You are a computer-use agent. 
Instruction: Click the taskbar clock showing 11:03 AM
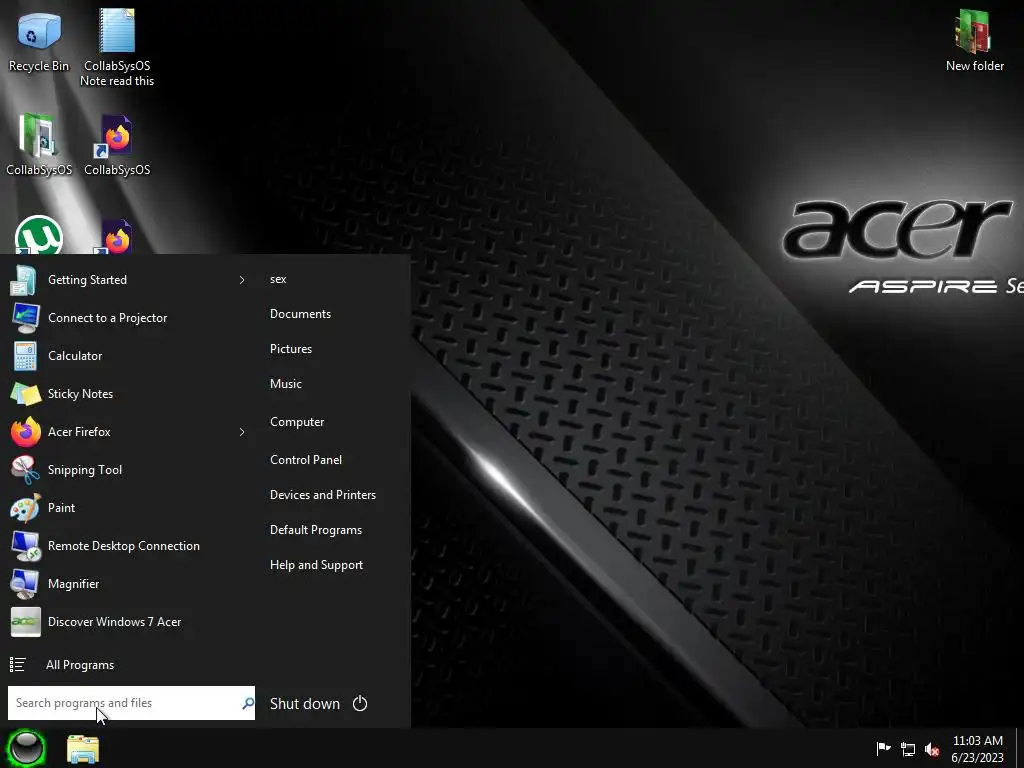click(x=977, y=749)
